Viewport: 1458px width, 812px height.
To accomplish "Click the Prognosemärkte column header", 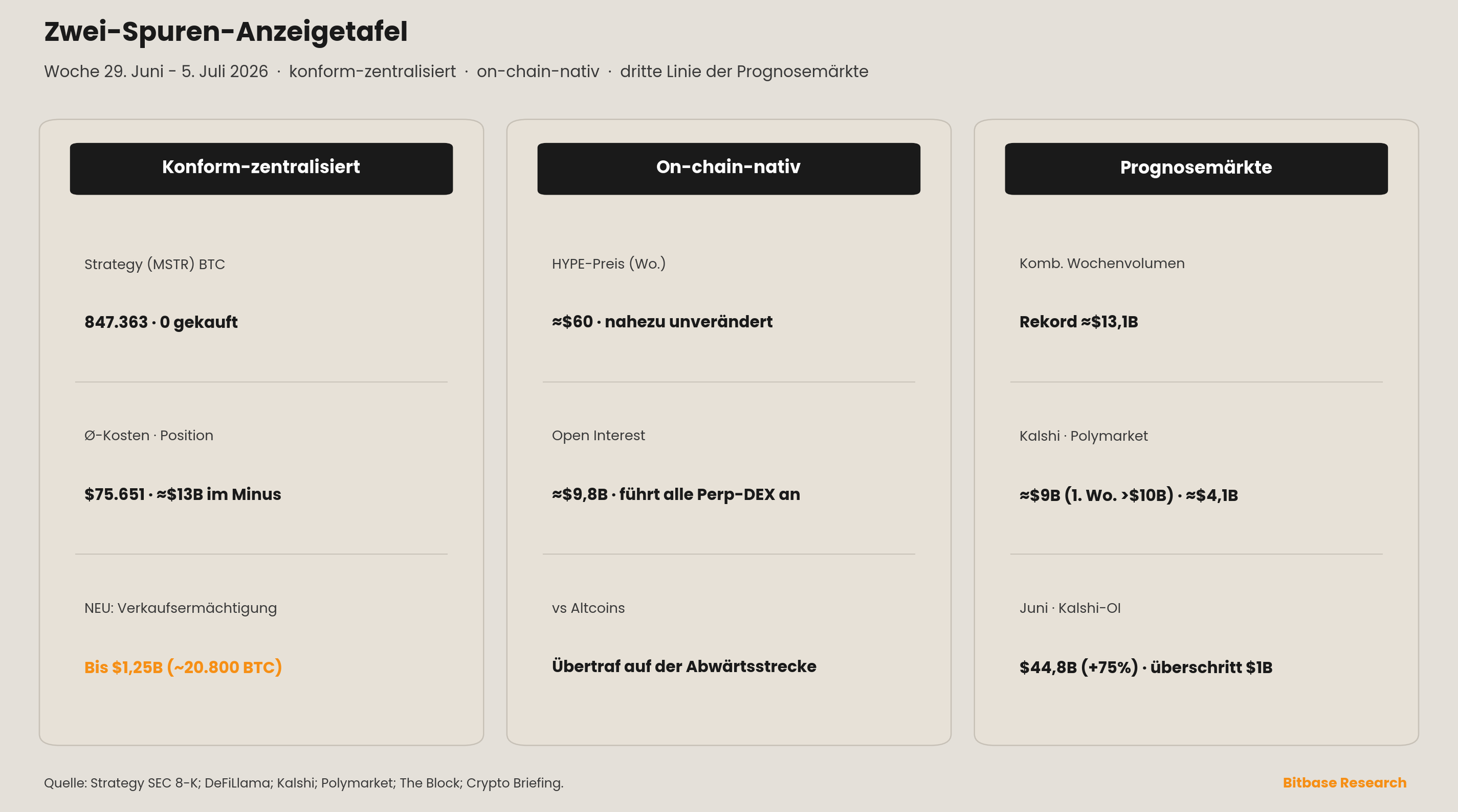I will (1196, 169).
